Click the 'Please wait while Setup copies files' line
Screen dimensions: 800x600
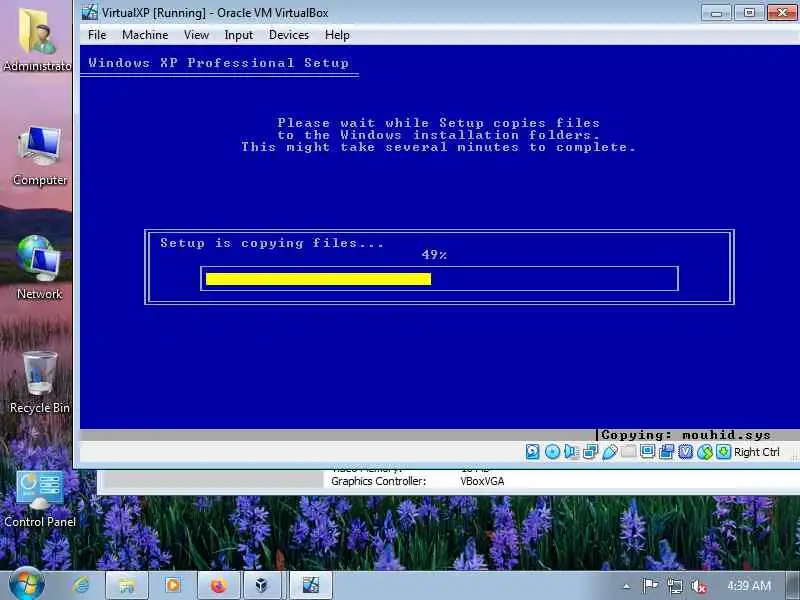pyautogui.click(x=438, y=122)
